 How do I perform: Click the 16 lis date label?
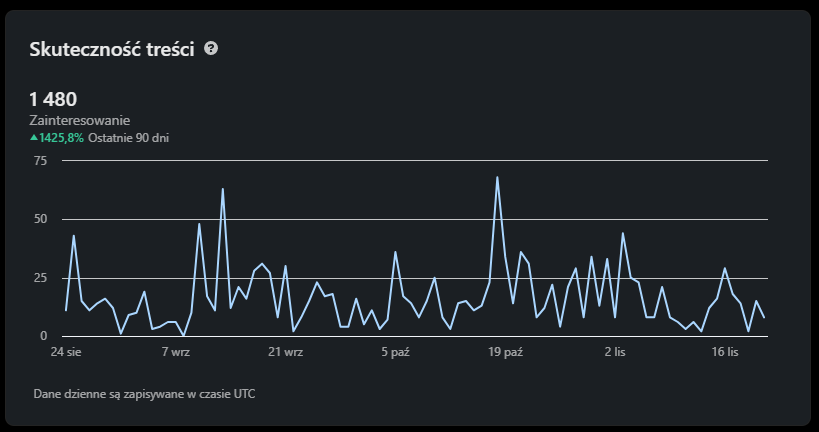pyautogui.click(x=725, y=353)
